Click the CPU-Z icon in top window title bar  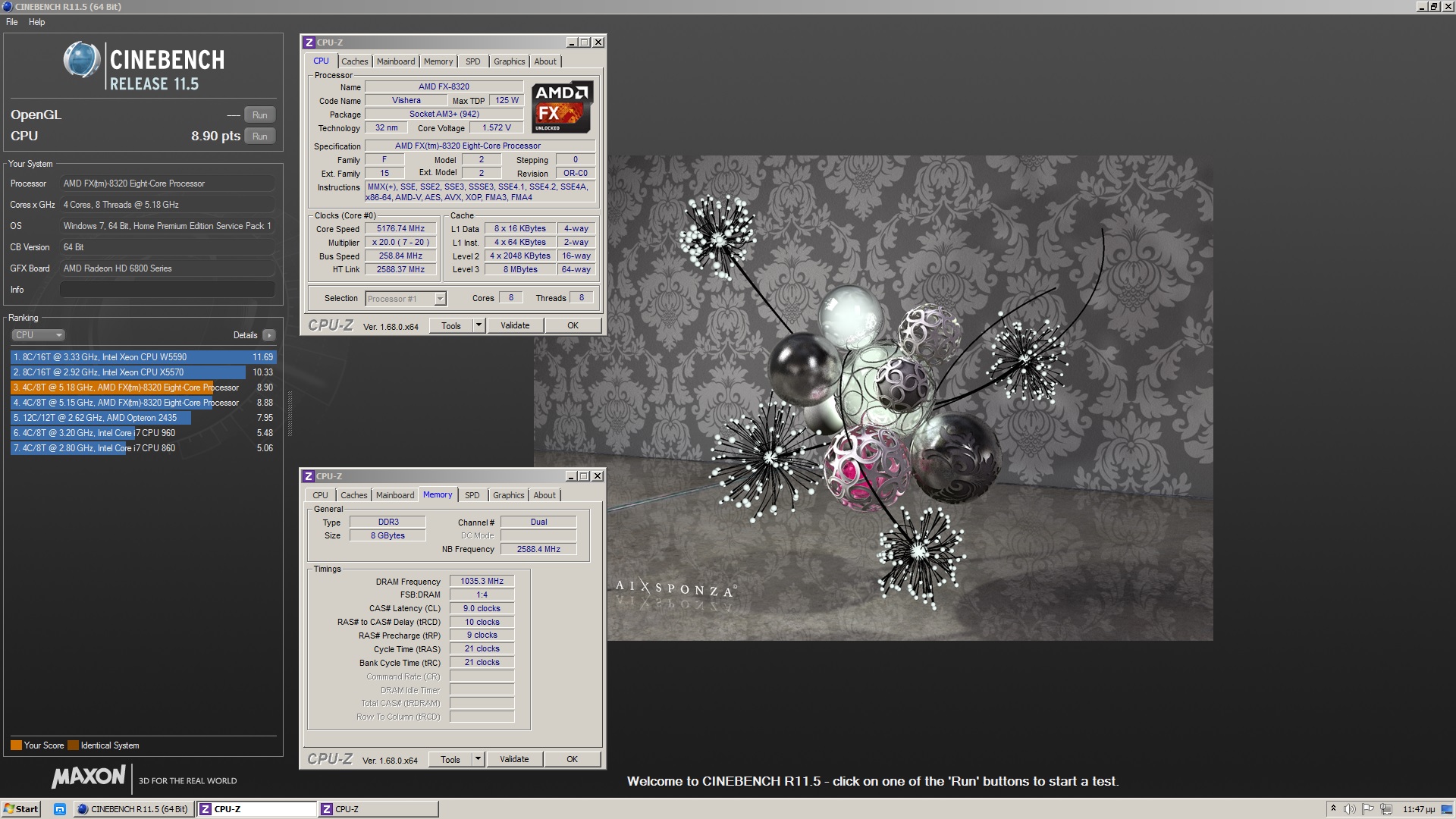[309, 42]
